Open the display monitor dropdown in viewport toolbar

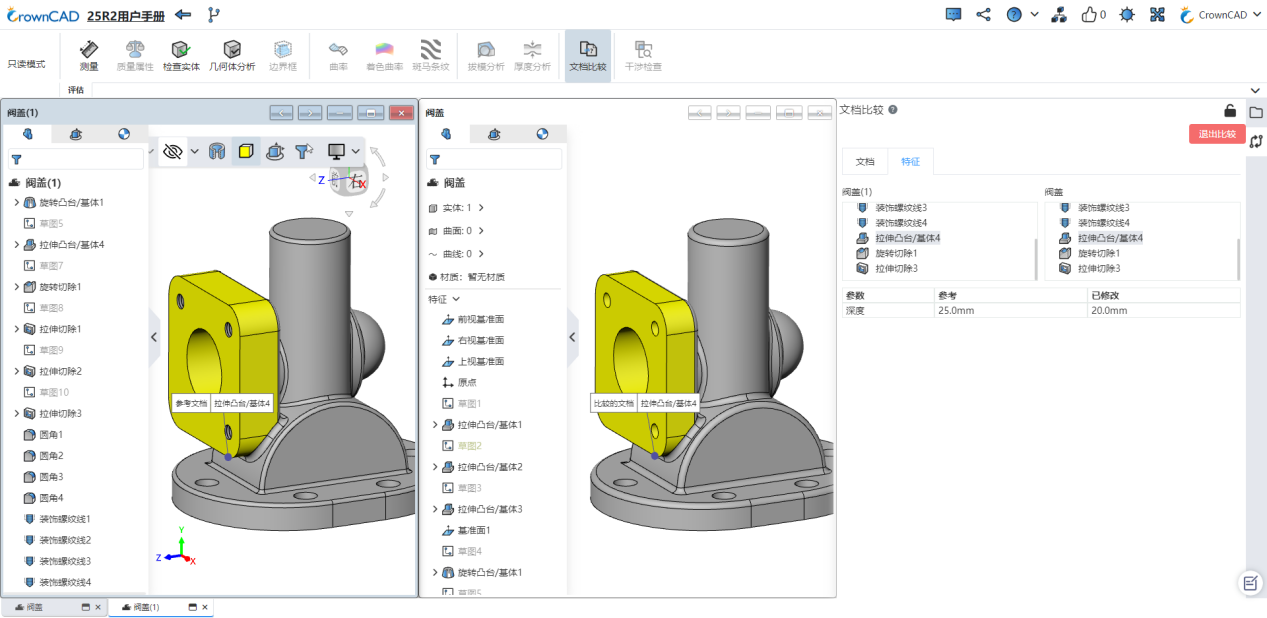(344, 152)
